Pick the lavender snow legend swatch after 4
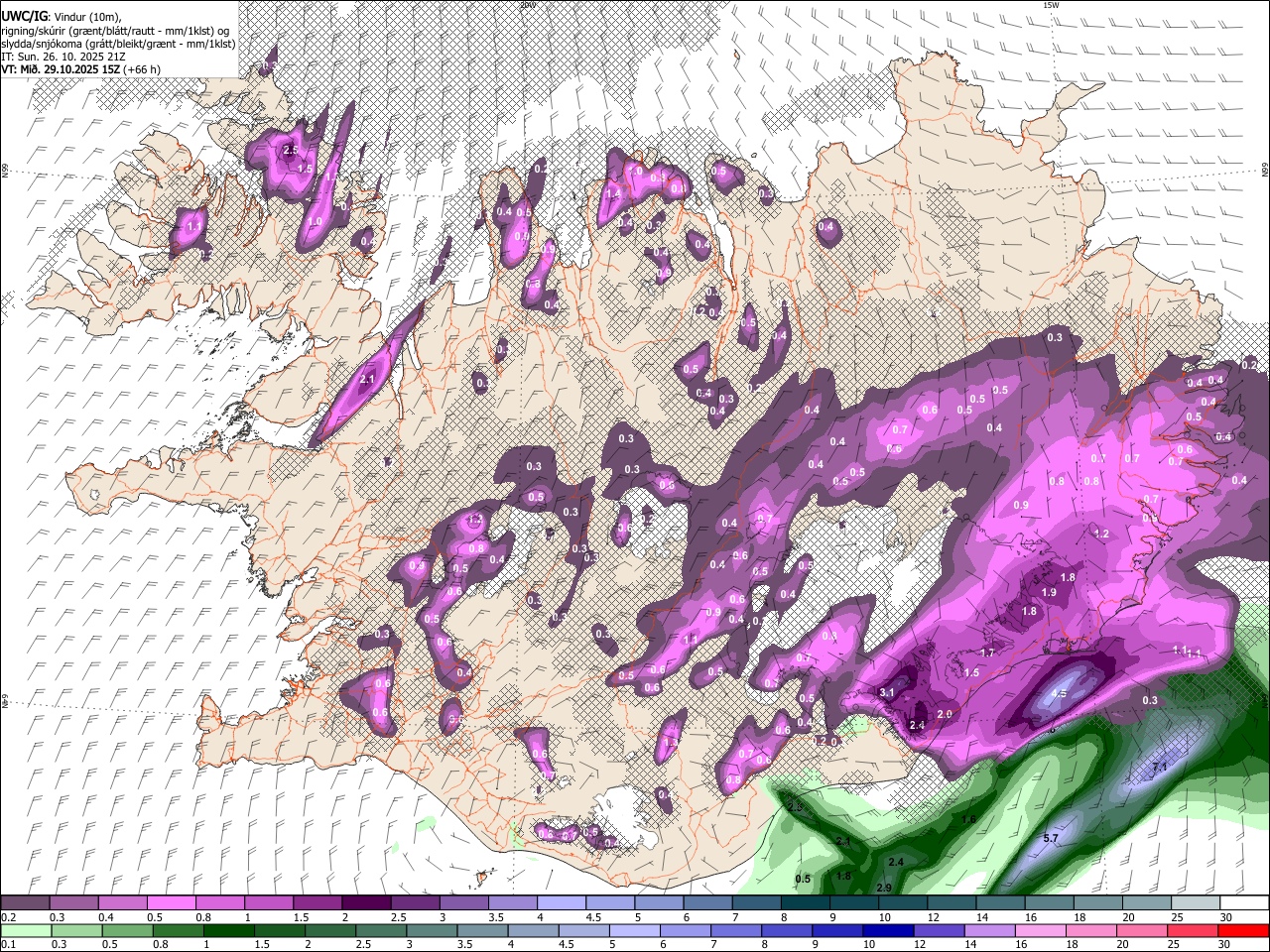 coord(562,903)
